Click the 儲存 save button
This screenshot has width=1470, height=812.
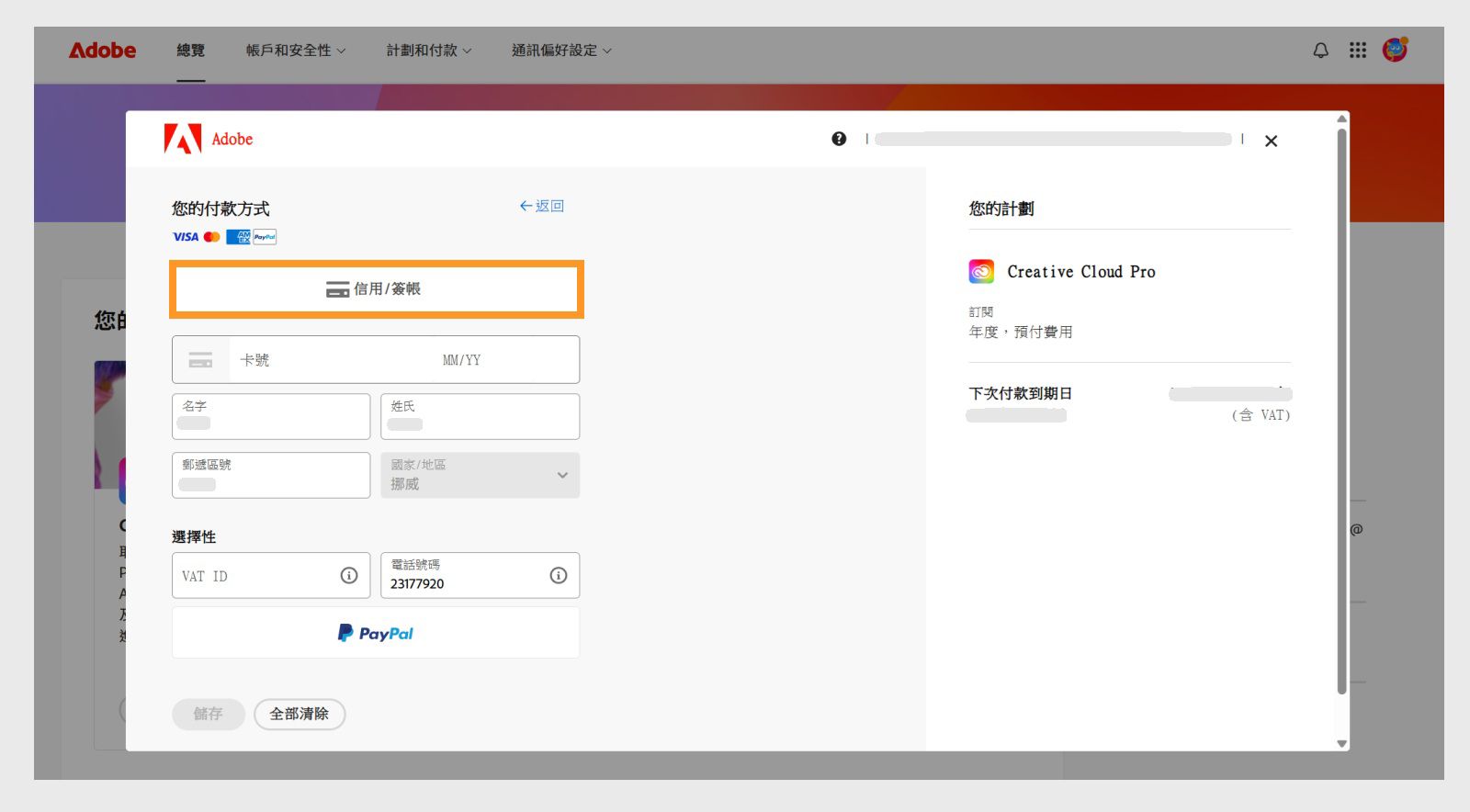click(209, 714)
